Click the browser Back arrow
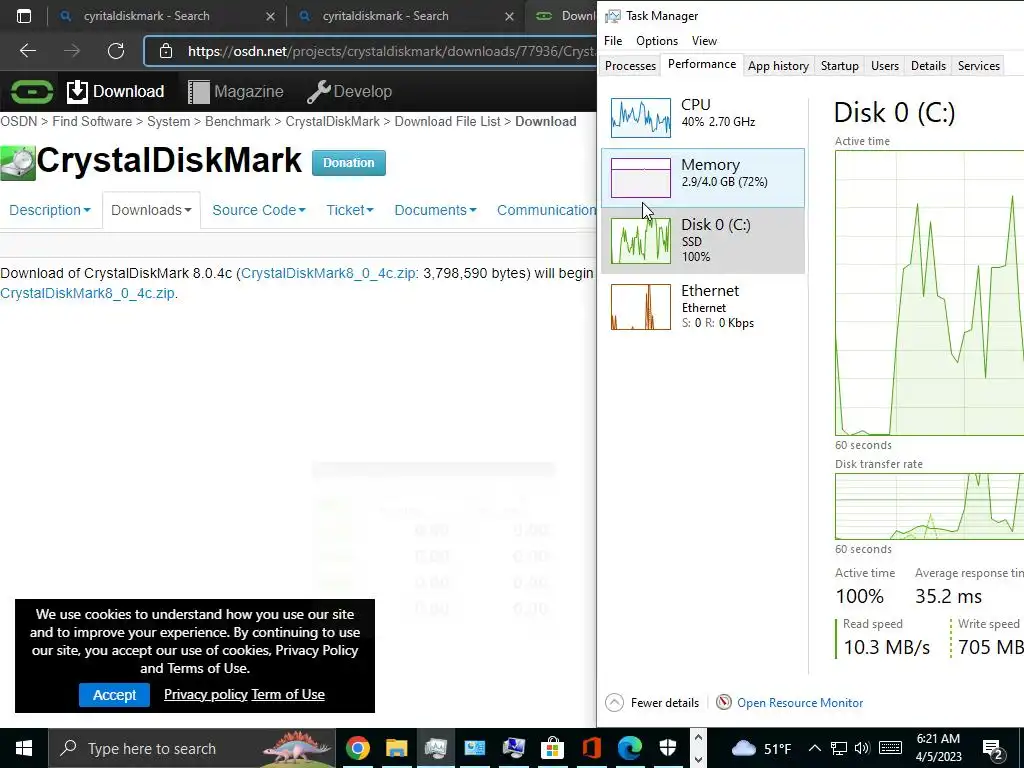 (28, 51)
